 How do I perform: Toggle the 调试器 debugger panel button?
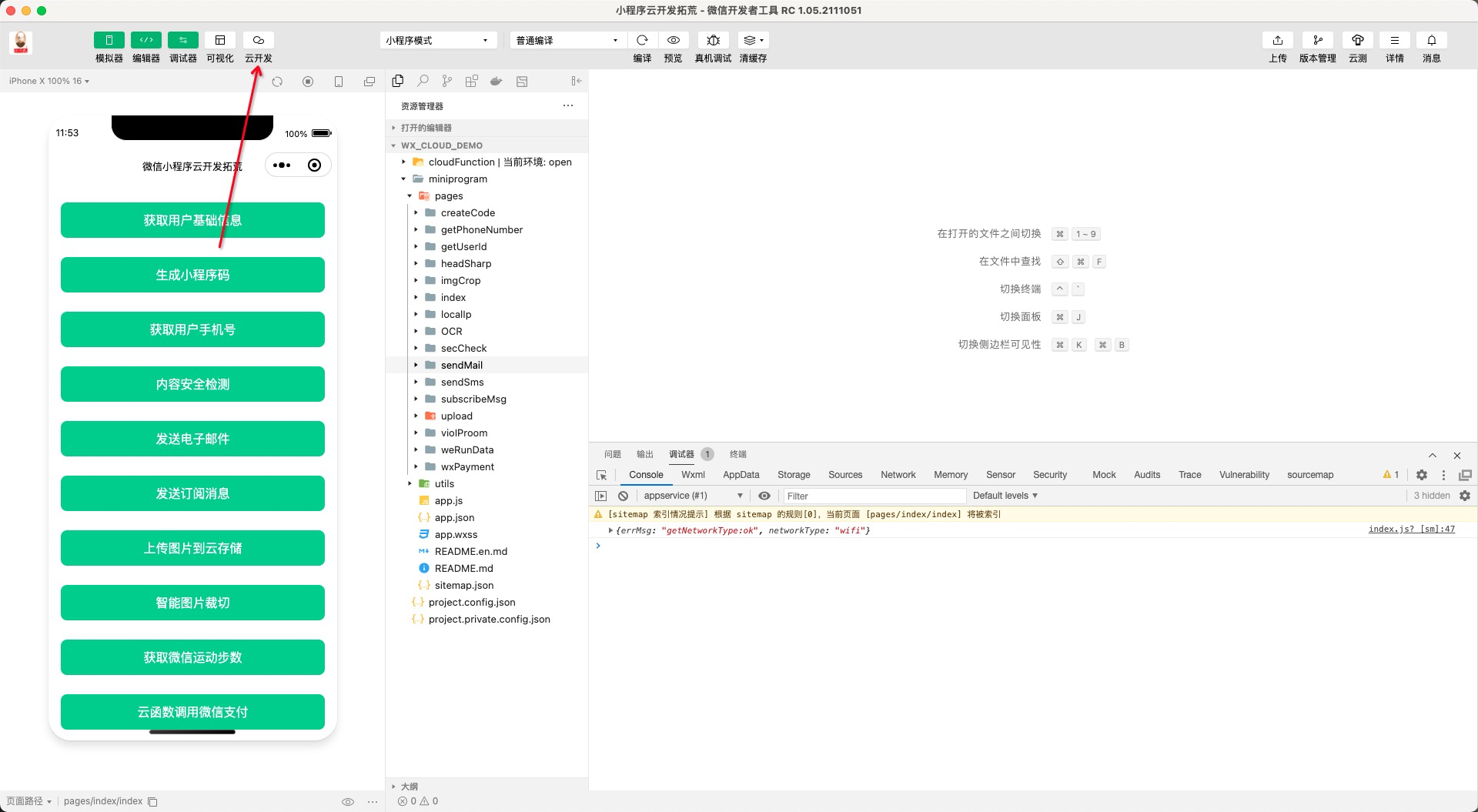coord(183,40)
